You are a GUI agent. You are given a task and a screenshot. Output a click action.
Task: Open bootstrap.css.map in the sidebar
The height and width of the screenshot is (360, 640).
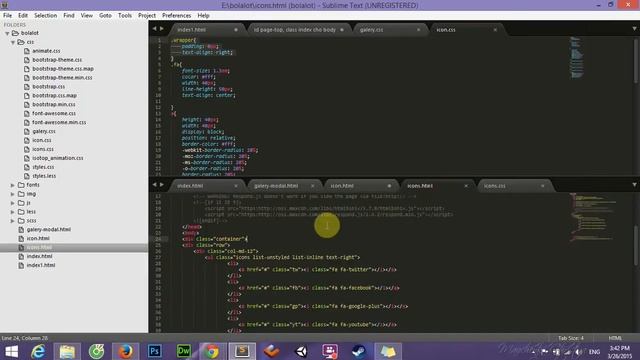click(54, 96)
